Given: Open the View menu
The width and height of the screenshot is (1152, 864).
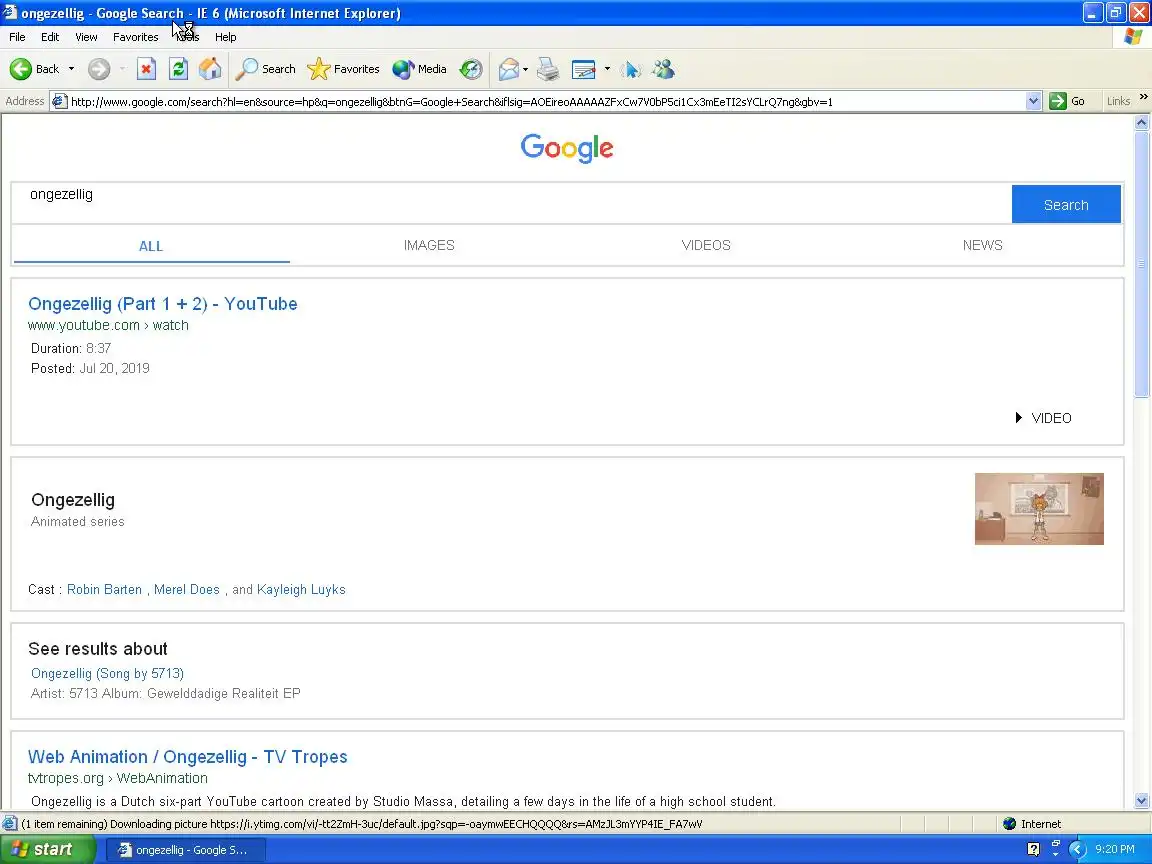Looking at the screenshot, I should 86,37.
